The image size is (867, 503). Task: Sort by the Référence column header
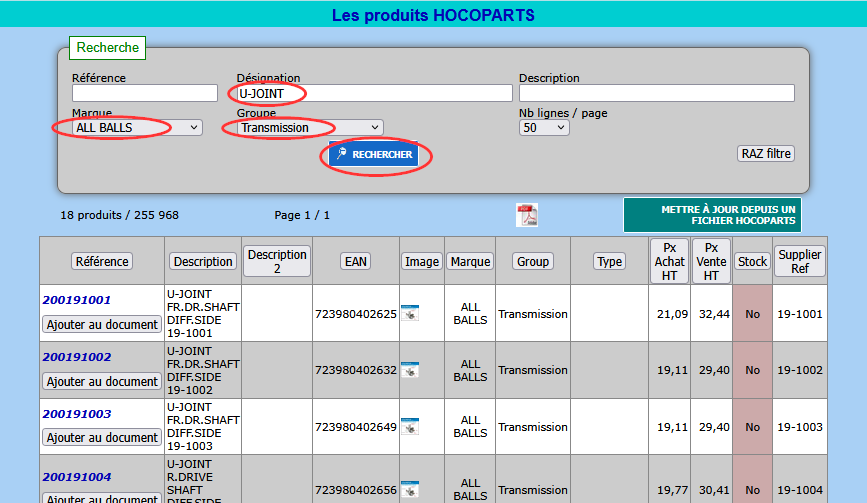102,261
